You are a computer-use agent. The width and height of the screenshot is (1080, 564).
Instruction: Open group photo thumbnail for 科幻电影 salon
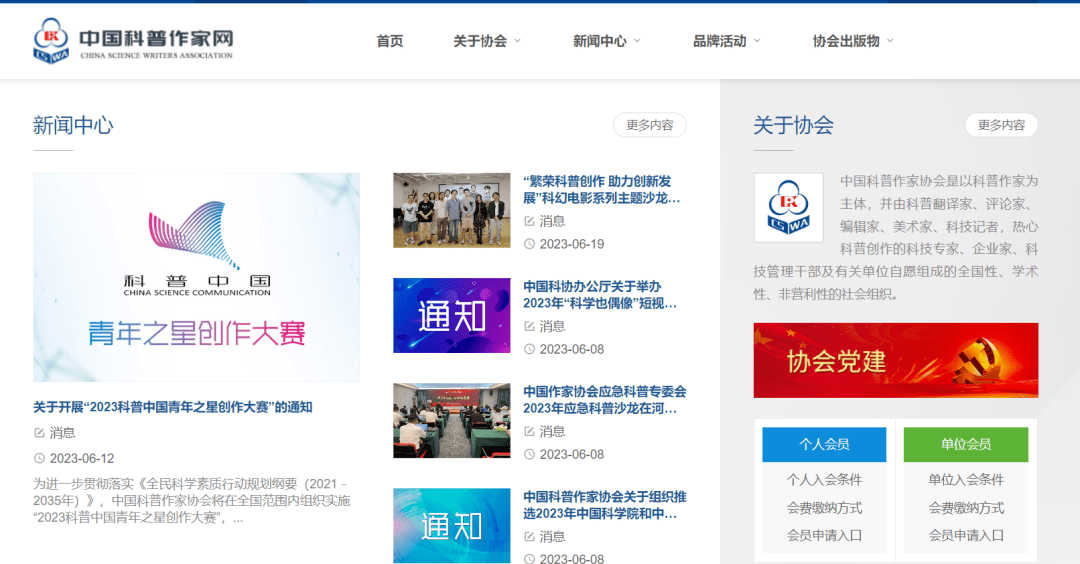coord(452,210)
